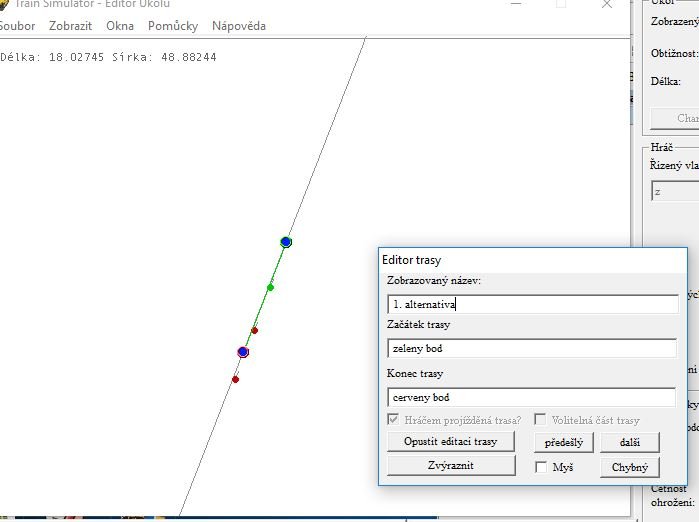The image size is (699, 522).
Task: Enable the Myš checkbox
Action: click(x=541, y=467)
